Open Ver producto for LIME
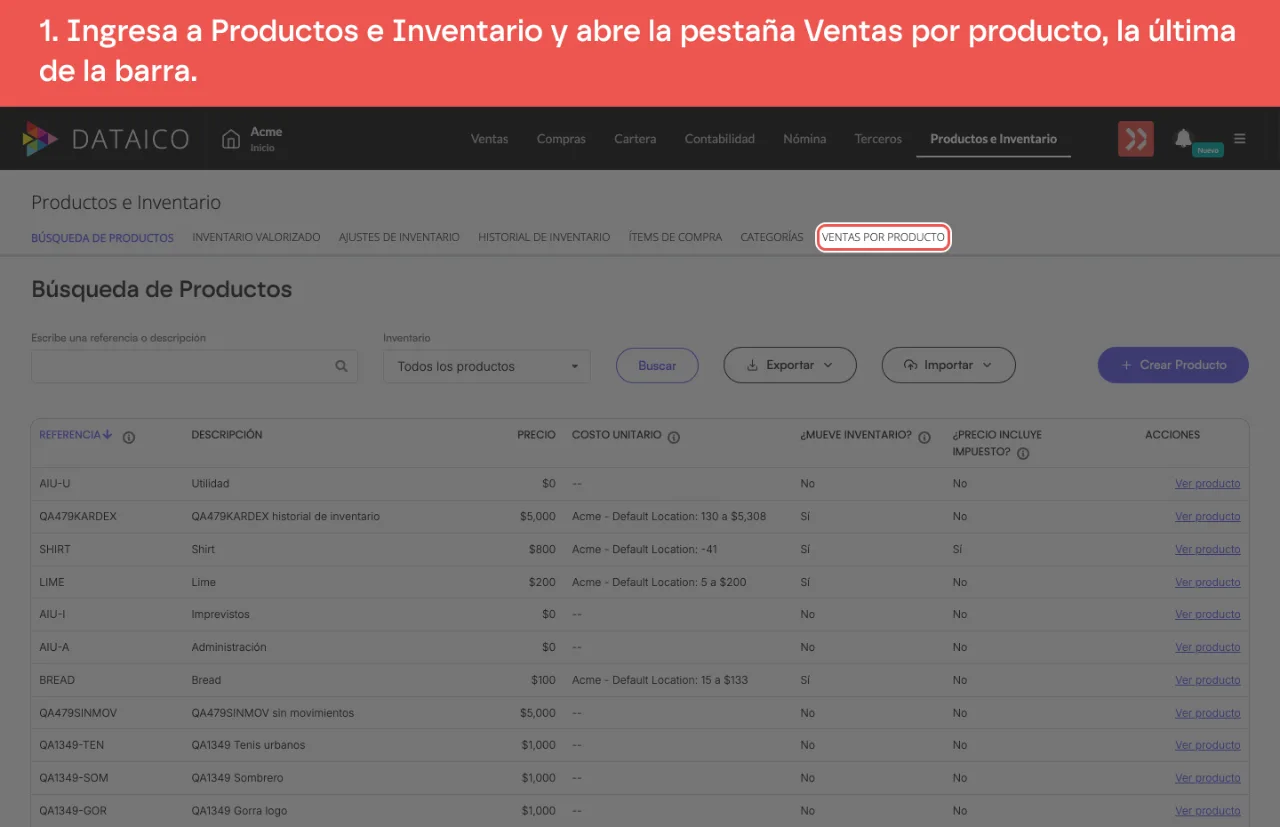Screen dimensions: 1280x827 click(x=1207, y=583)
